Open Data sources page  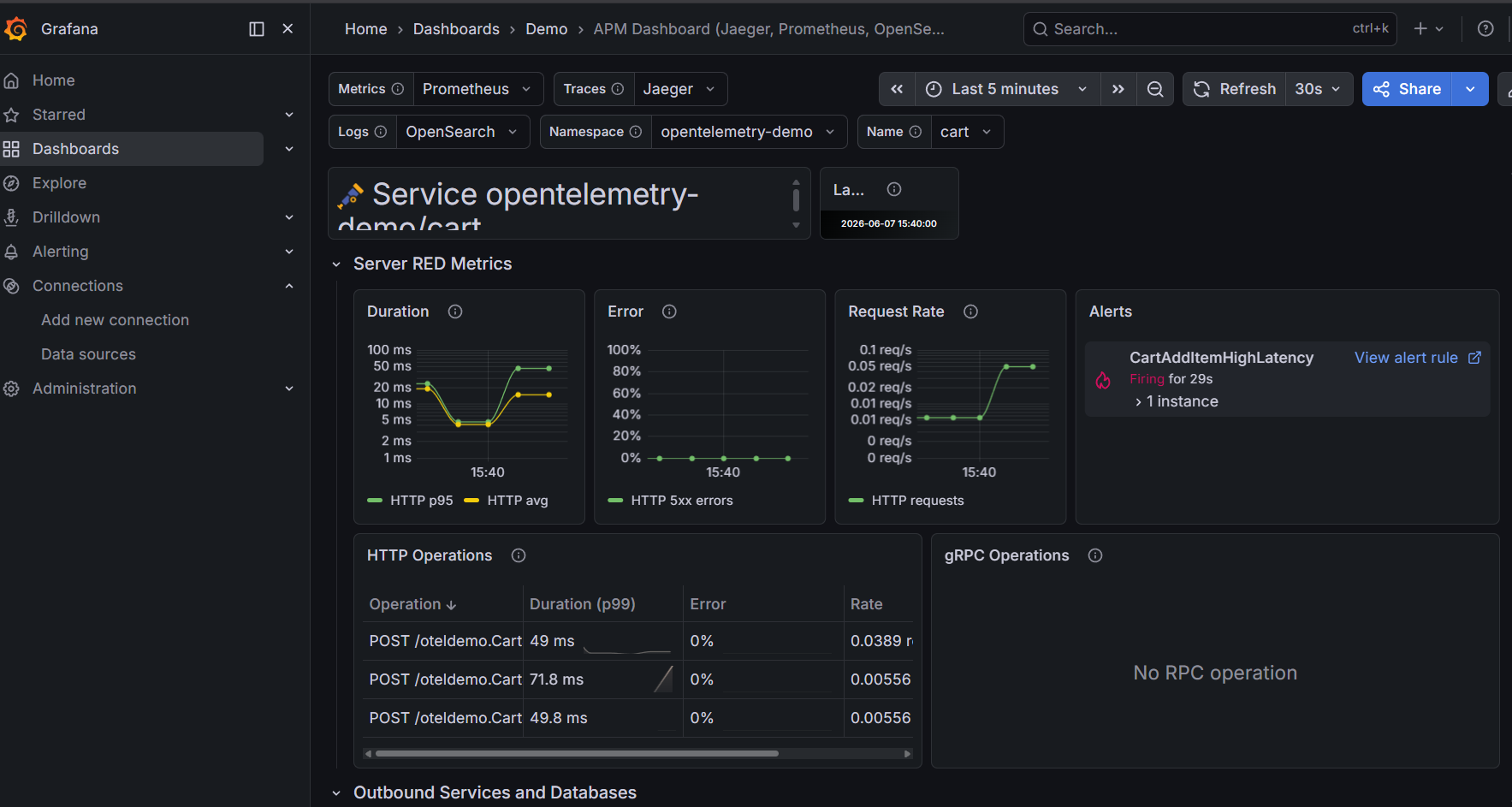click(88, 354)
